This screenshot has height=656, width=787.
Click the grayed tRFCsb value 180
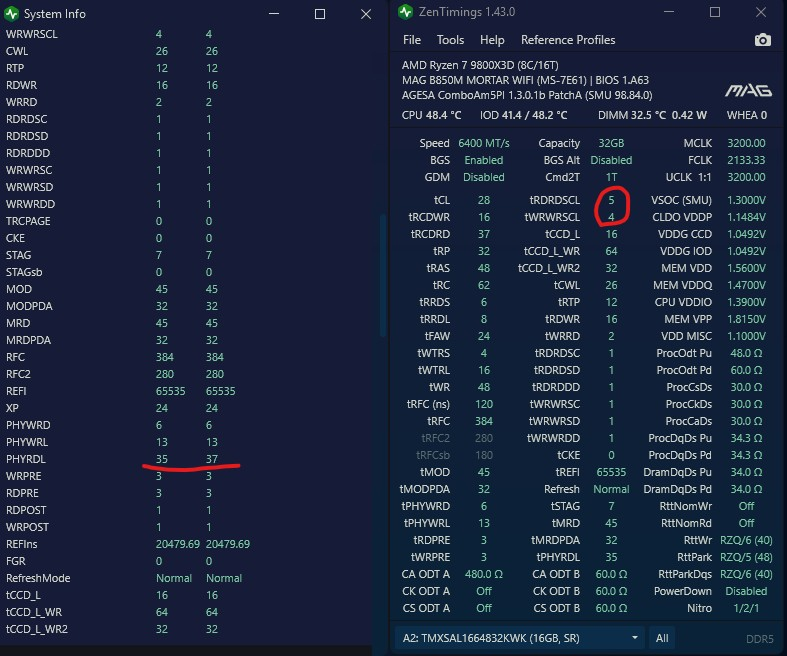tap(484, 455)
